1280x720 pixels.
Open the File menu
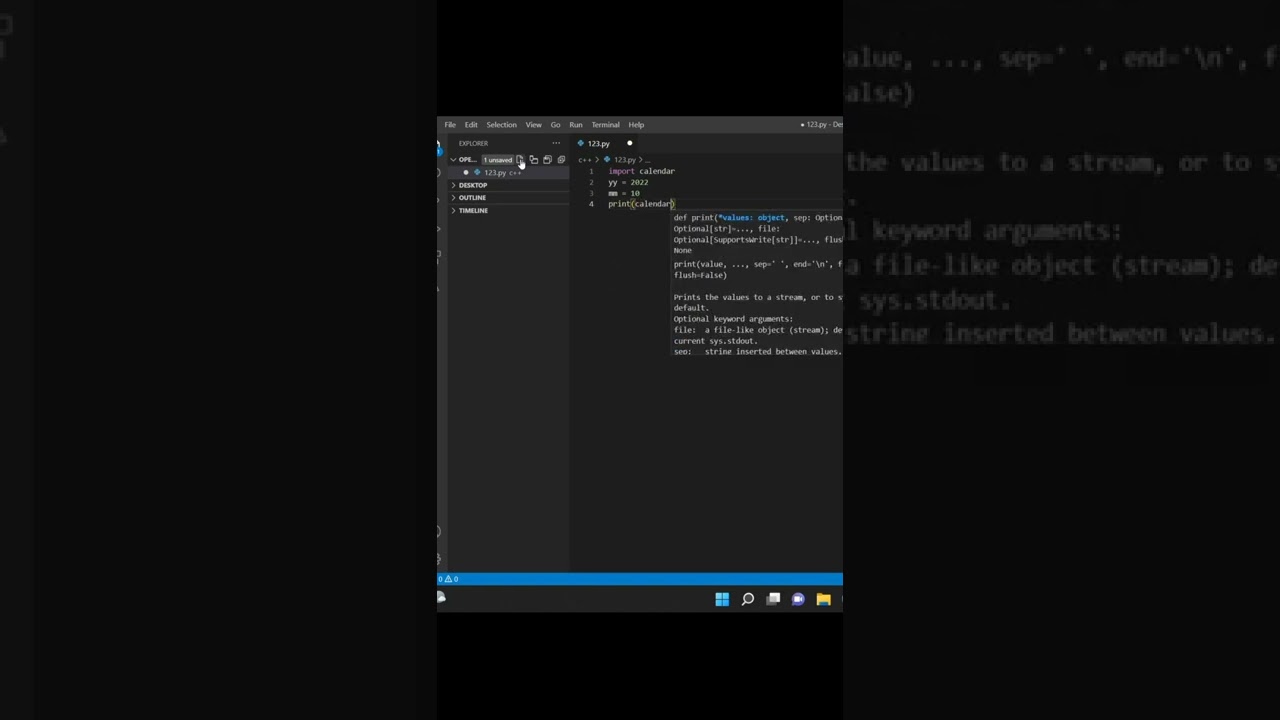click(450, 125)
